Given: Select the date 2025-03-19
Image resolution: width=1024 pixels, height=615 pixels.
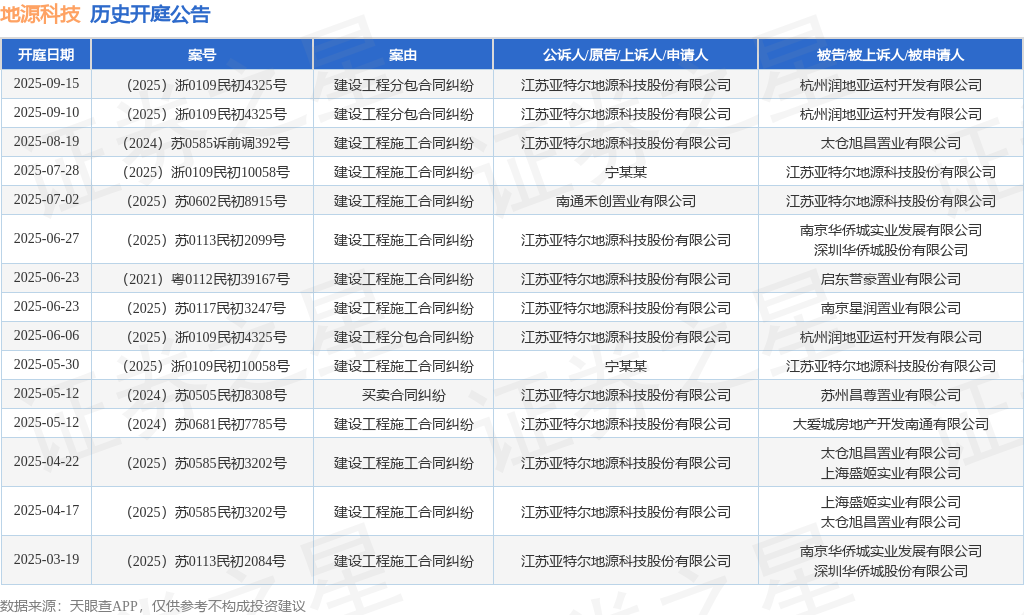Looking at the screenshot, I should (46, 560).
